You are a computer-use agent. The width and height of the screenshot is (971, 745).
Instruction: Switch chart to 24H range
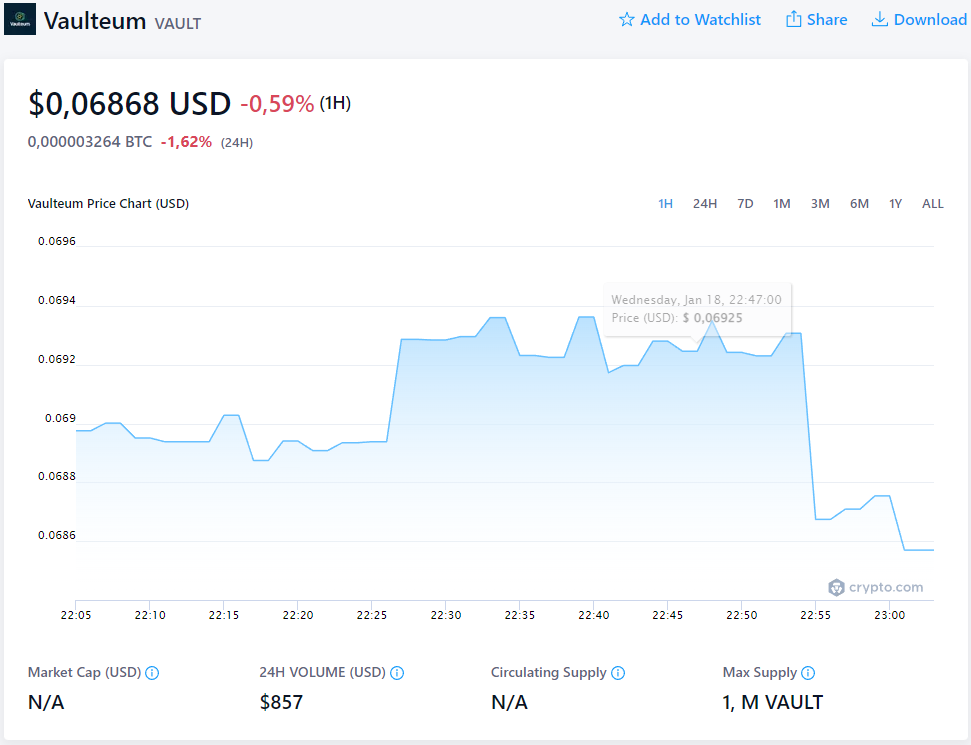coord(705,204)
